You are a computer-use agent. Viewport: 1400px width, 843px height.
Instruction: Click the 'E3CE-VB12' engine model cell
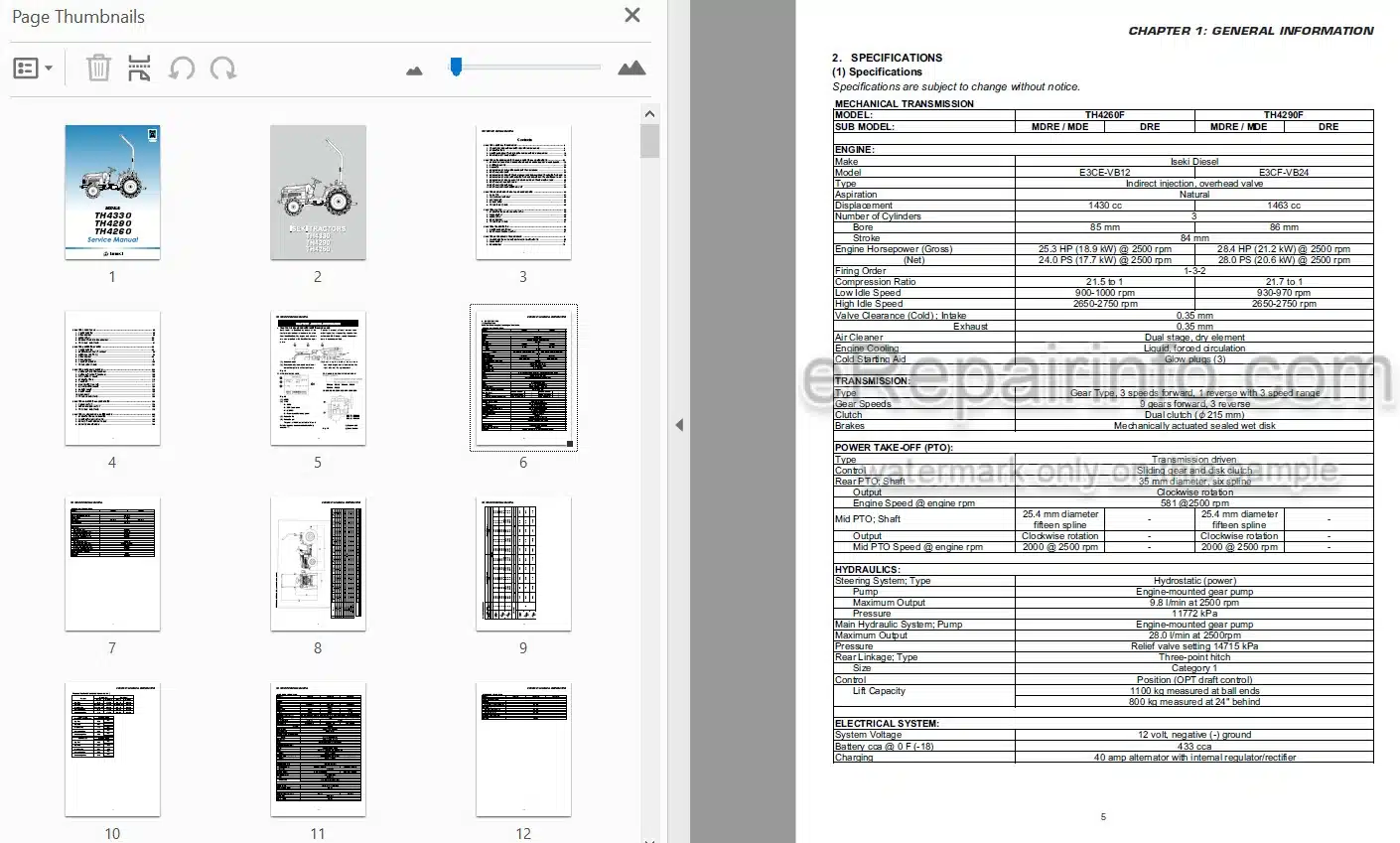[1104, 173]
